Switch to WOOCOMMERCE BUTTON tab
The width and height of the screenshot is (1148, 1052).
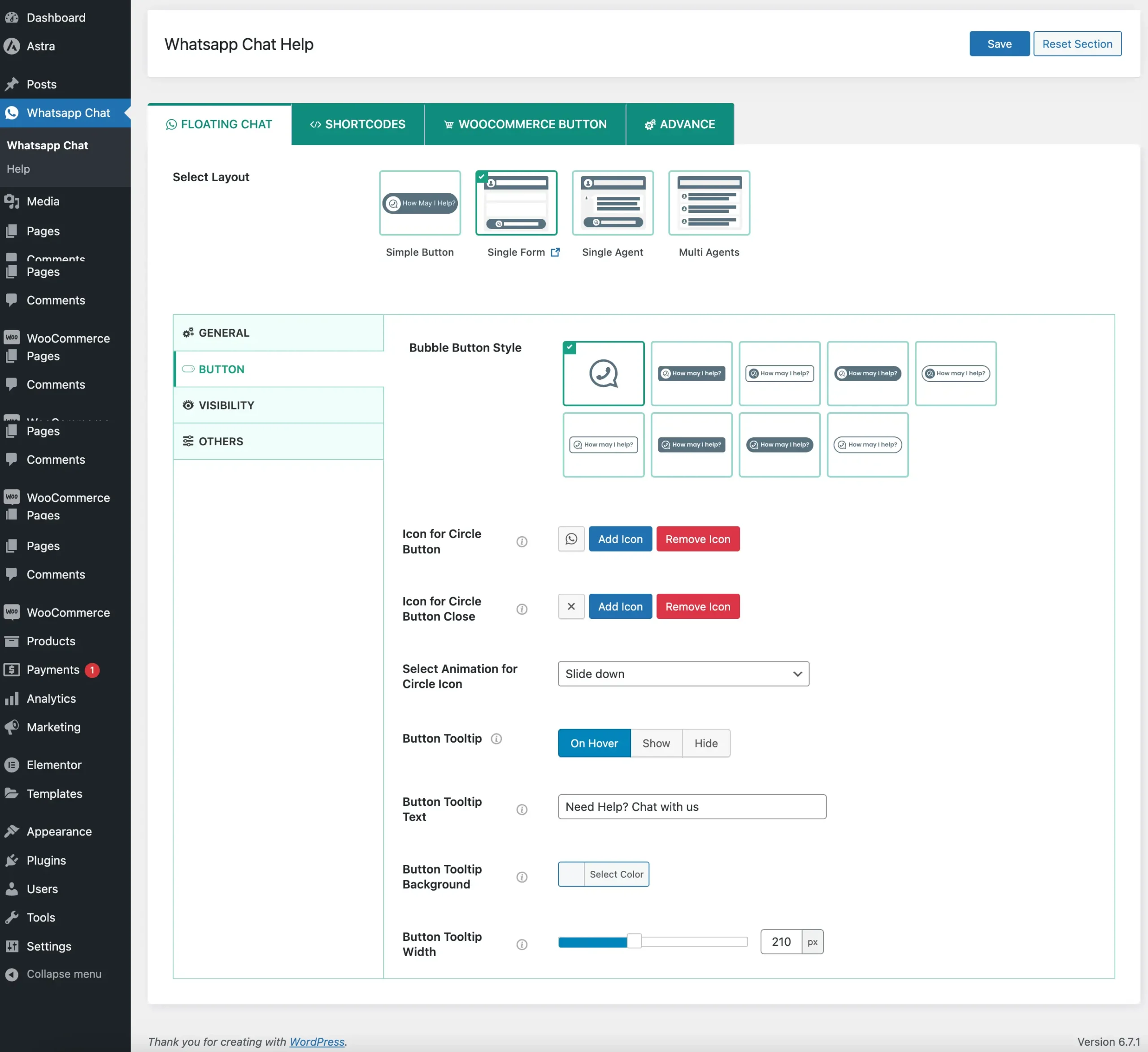click(x=525, y=124)
